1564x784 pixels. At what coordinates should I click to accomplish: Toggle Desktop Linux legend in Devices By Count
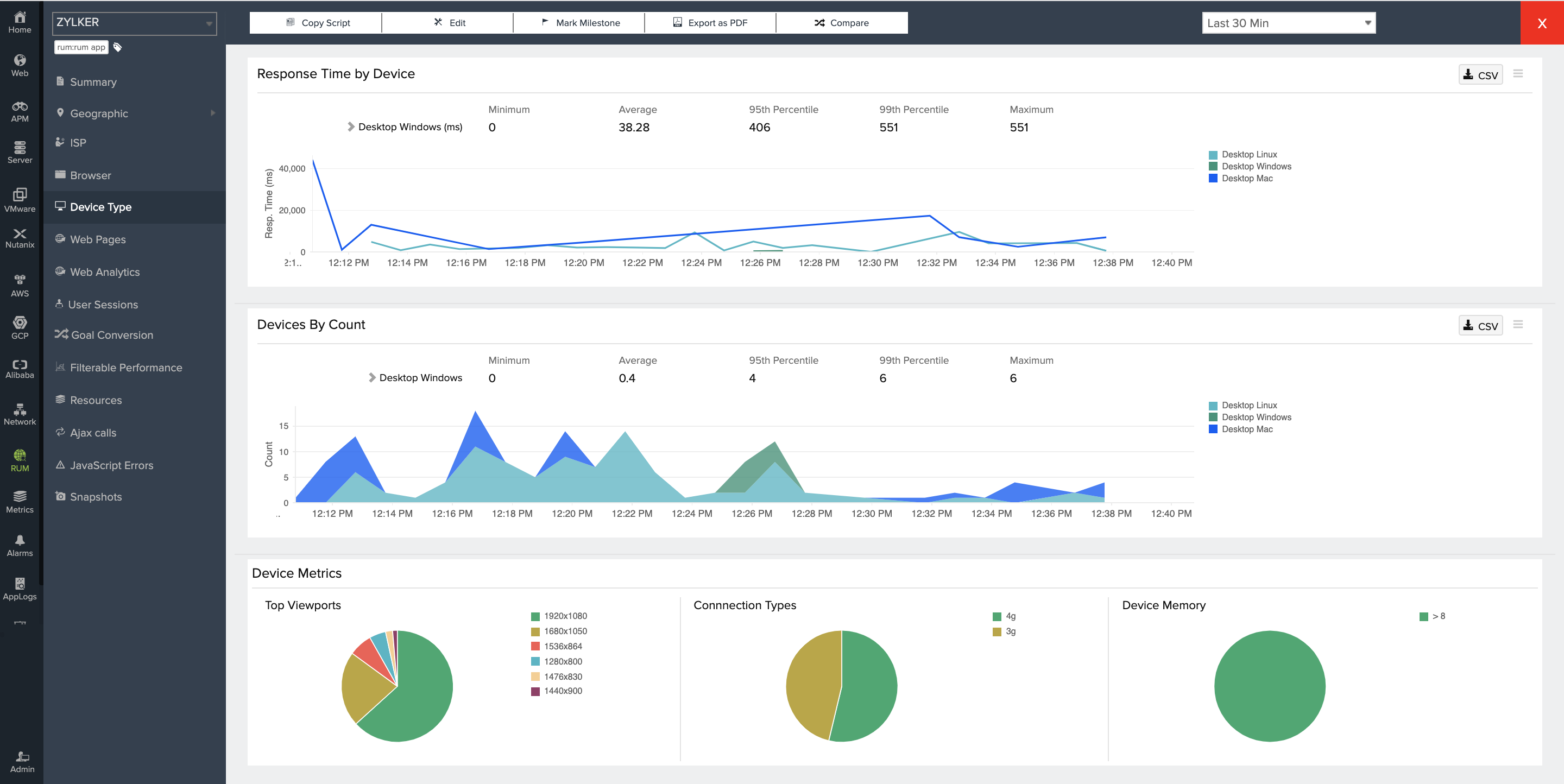pos(1249,406)
